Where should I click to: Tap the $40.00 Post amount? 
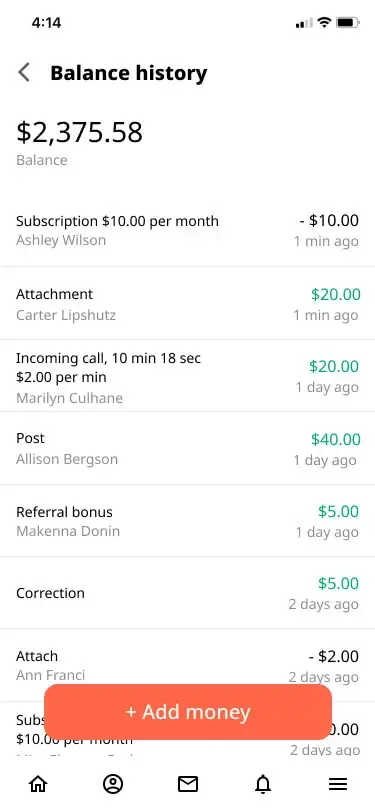336,439
